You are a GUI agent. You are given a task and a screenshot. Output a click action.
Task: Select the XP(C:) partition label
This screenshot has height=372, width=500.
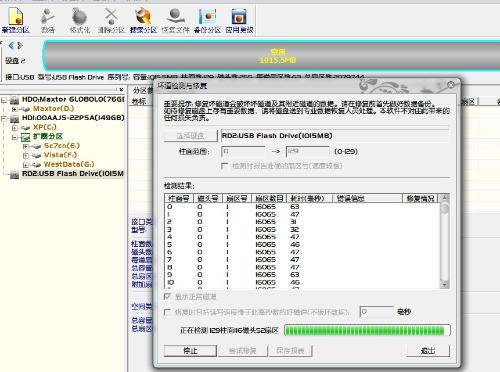click(x=45, y=127)
